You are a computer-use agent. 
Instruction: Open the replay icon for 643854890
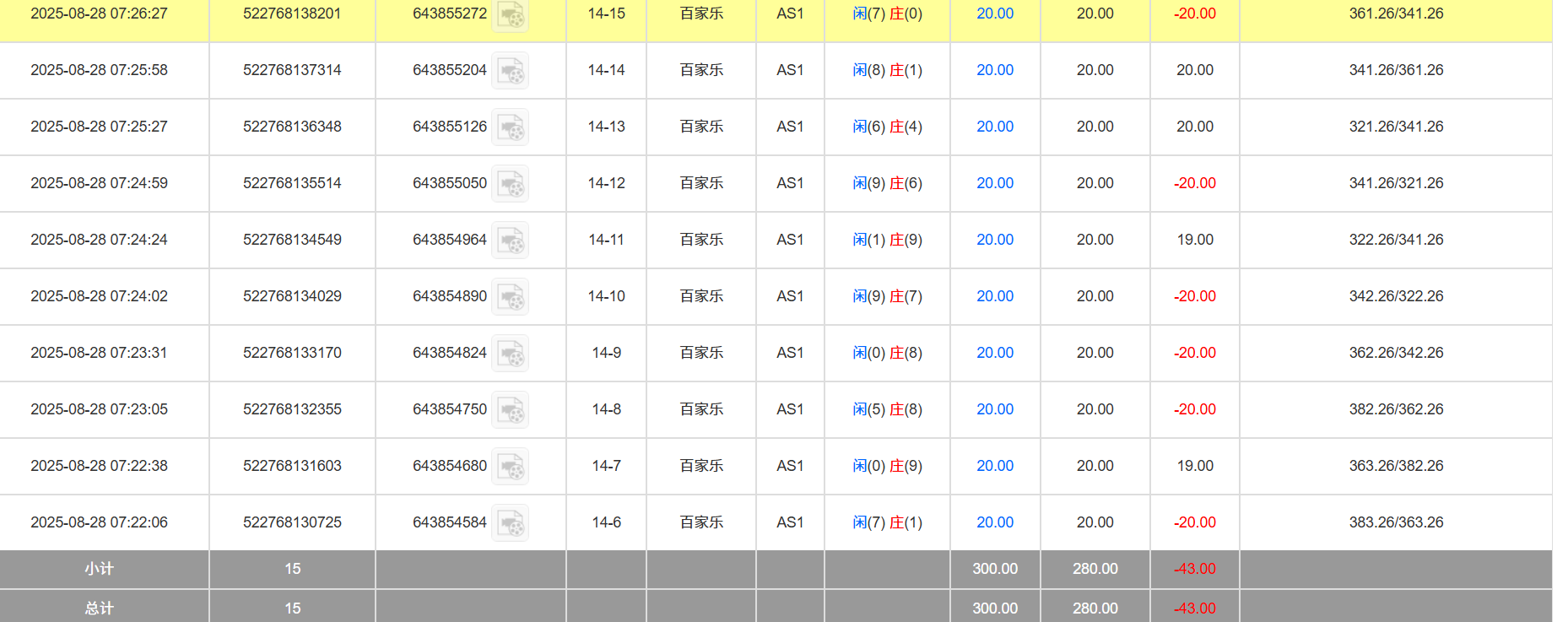(x=510, y=297)
